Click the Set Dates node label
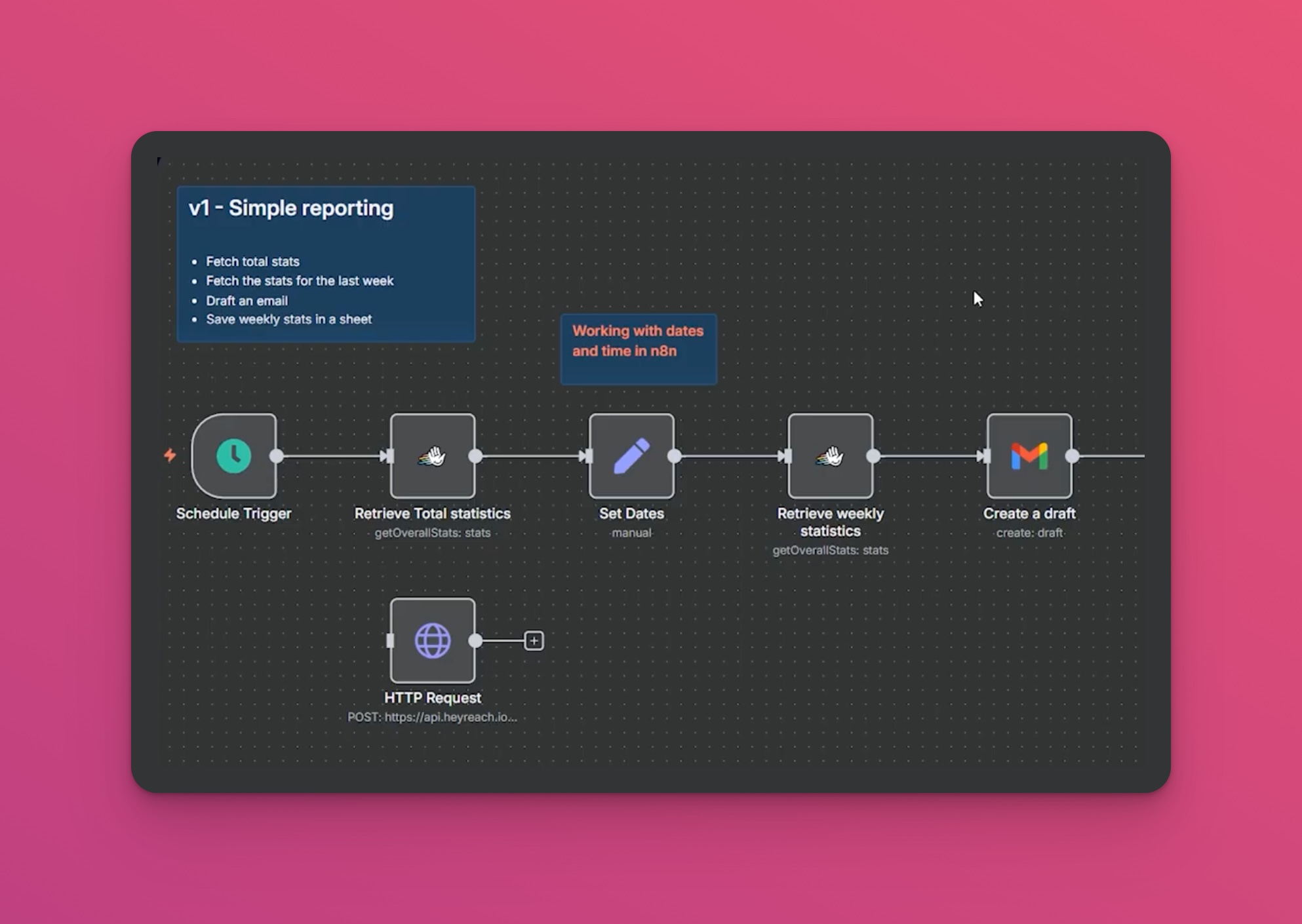Viewport: 1302px width, 924px height. pyautogui.click(x=631, y=514)
